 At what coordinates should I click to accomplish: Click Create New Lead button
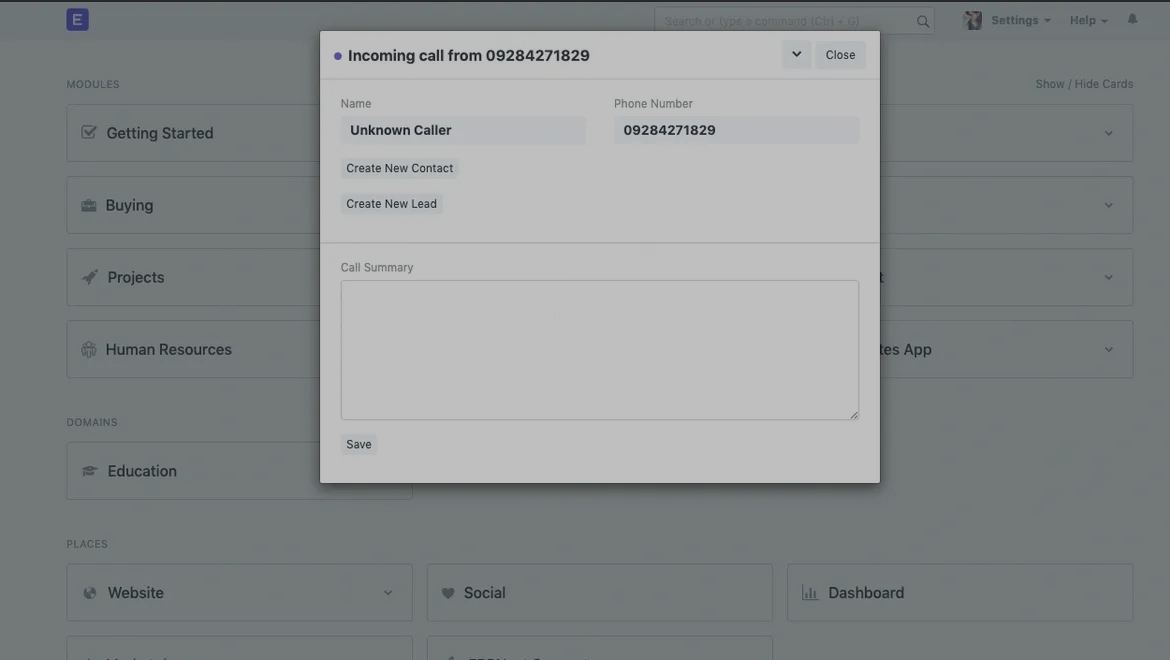[391, 204]
